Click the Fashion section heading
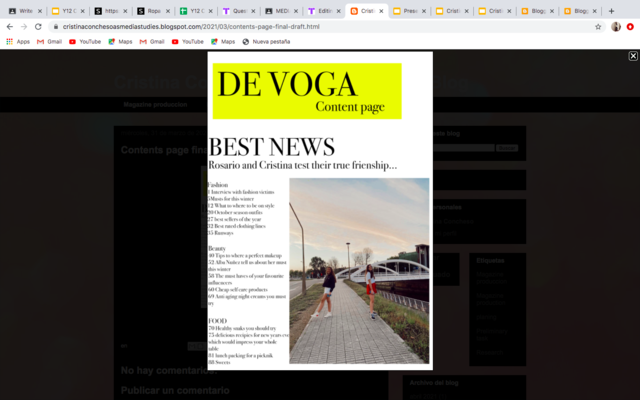Screen dimensions: 640x400 pyautogui.click(x=218, y=185)
